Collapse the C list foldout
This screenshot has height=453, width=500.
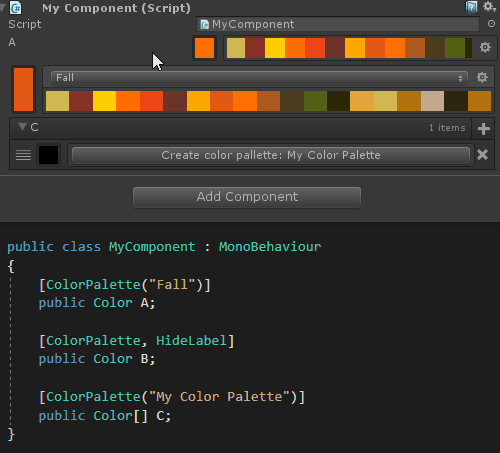22,127
